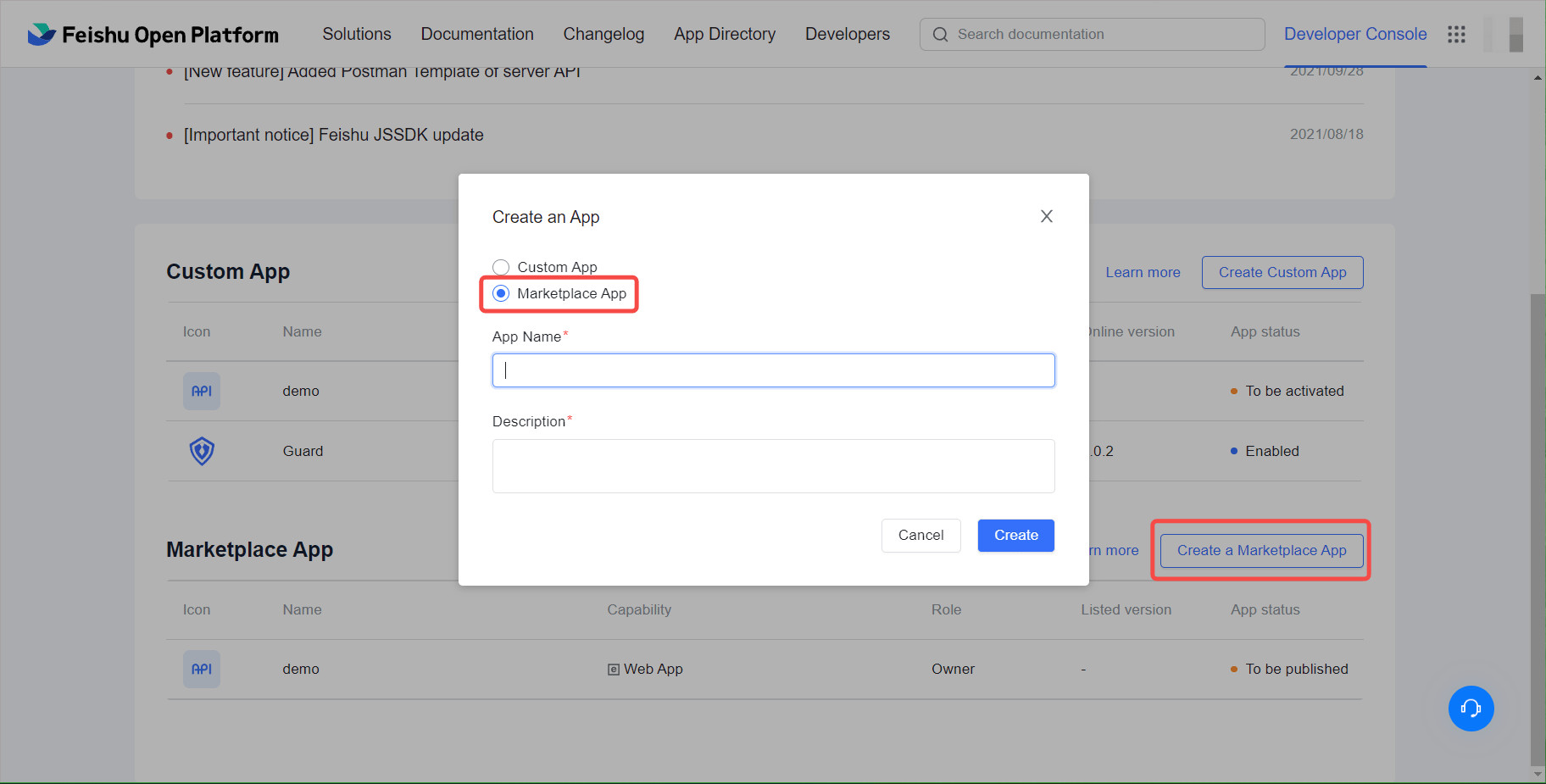
Task: Go to App Directory in navigation
Action: pos(725,35)
